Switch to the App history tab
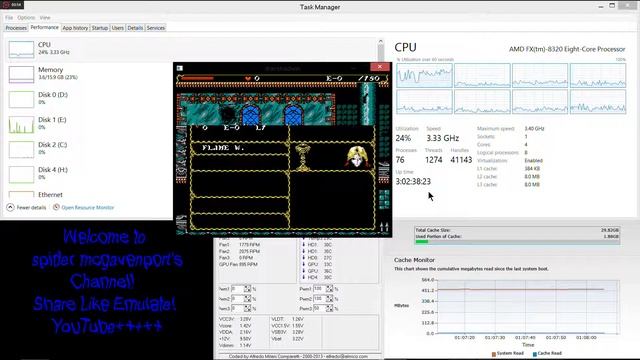 tap(75, 28)
